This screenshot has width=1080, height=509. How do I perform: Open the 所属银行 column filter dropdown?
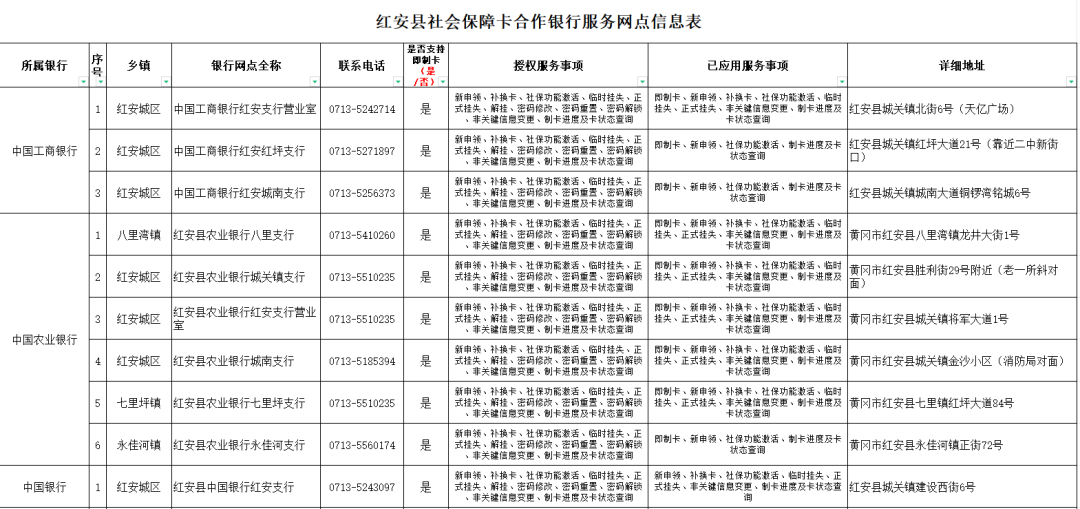coord(83,82)
